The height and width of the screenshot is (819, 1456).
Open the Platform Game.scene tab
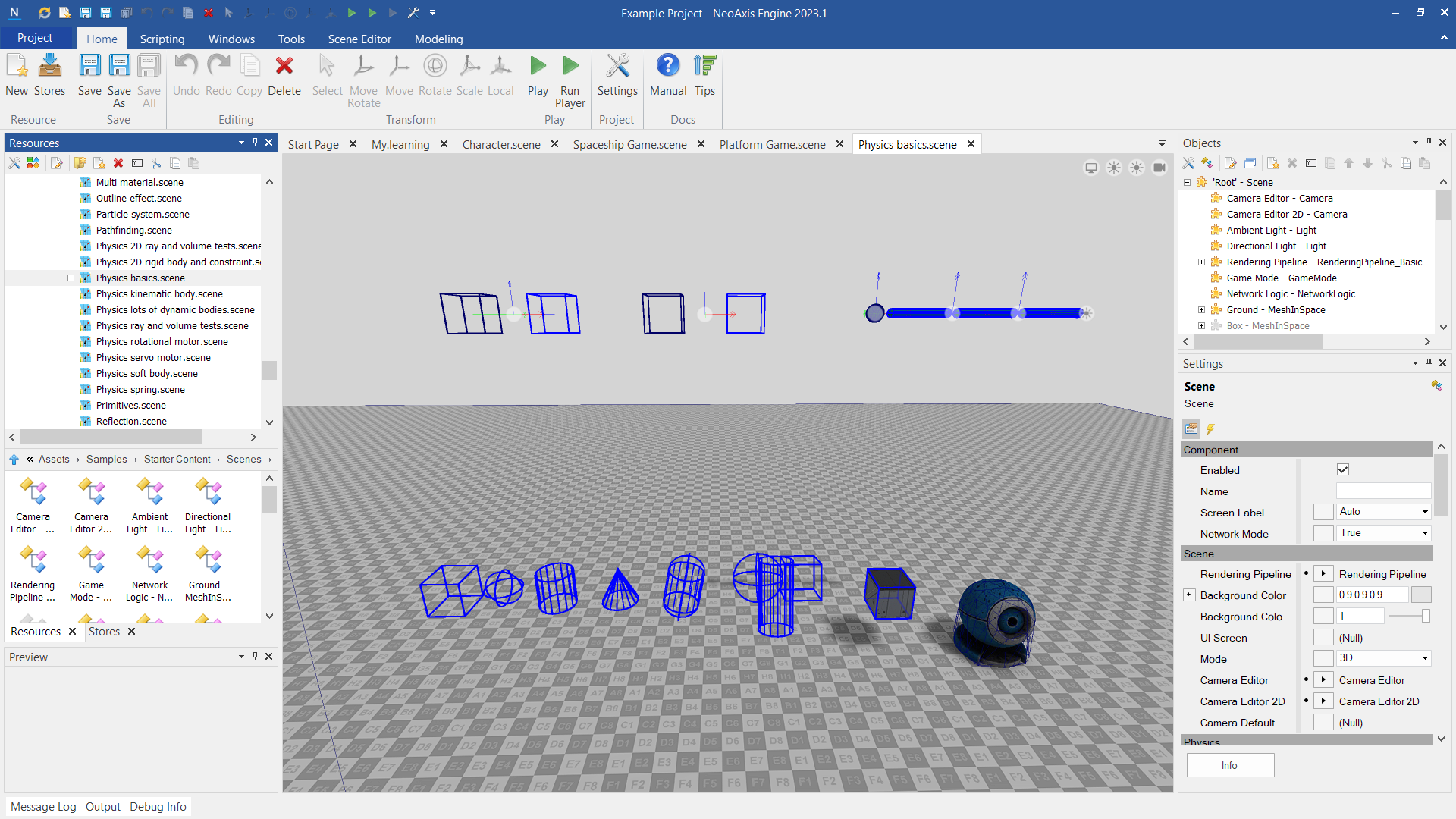pos(772,144)
